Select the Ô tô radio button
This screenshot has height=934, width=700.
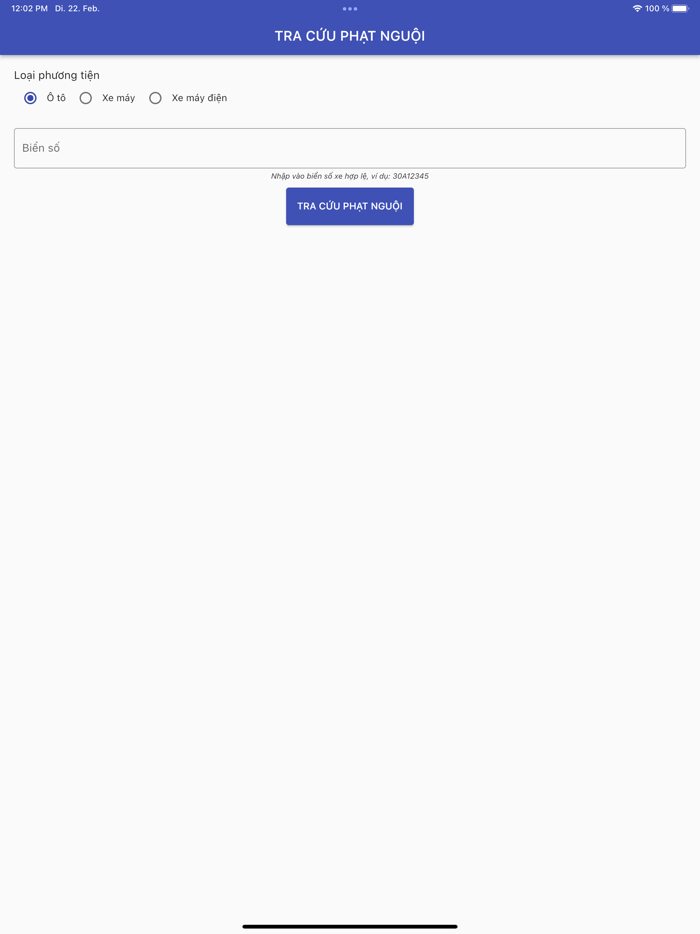click(30, 98)
